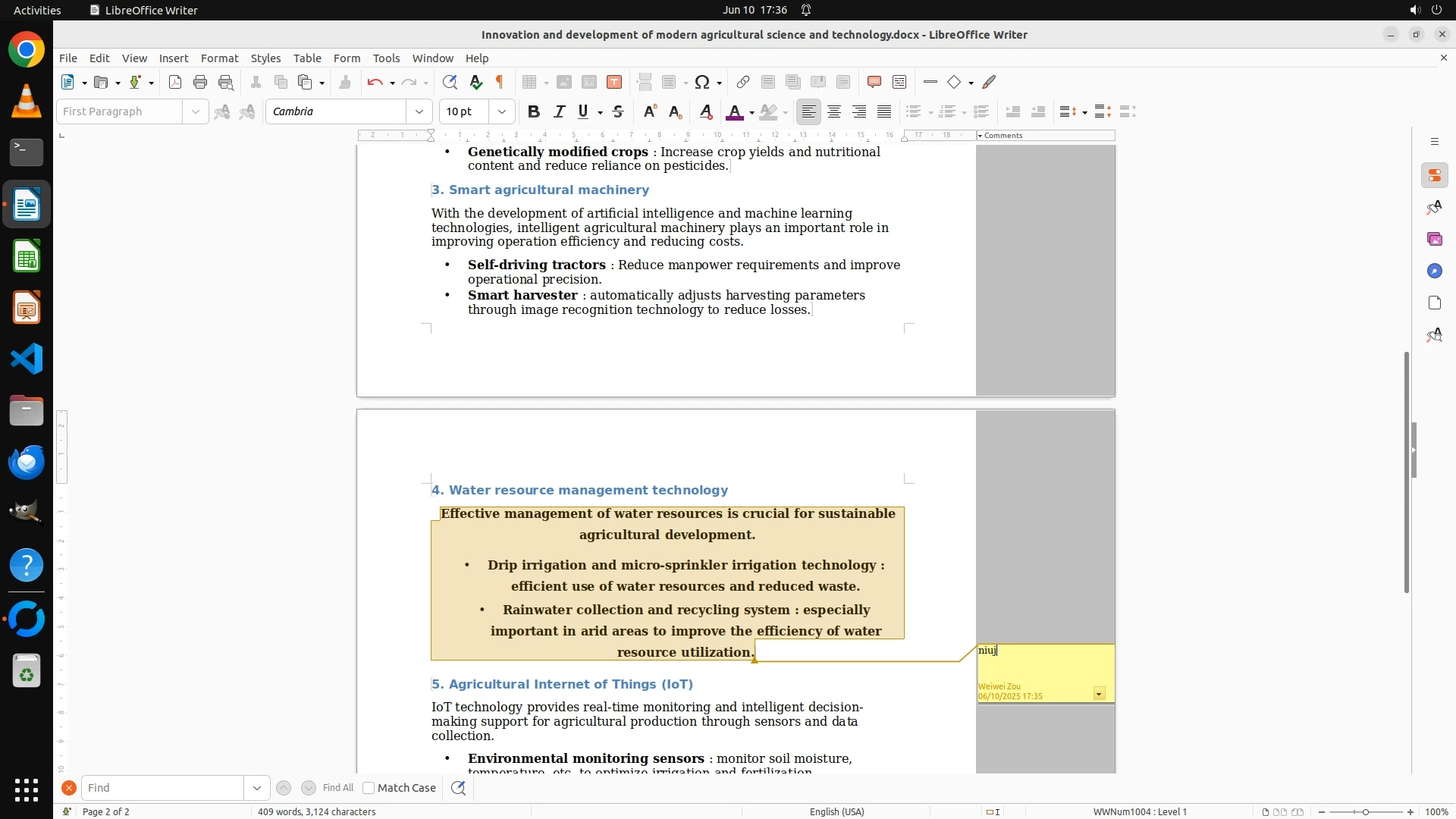Click the Insert Comment toolbar icon

(874, 83)
